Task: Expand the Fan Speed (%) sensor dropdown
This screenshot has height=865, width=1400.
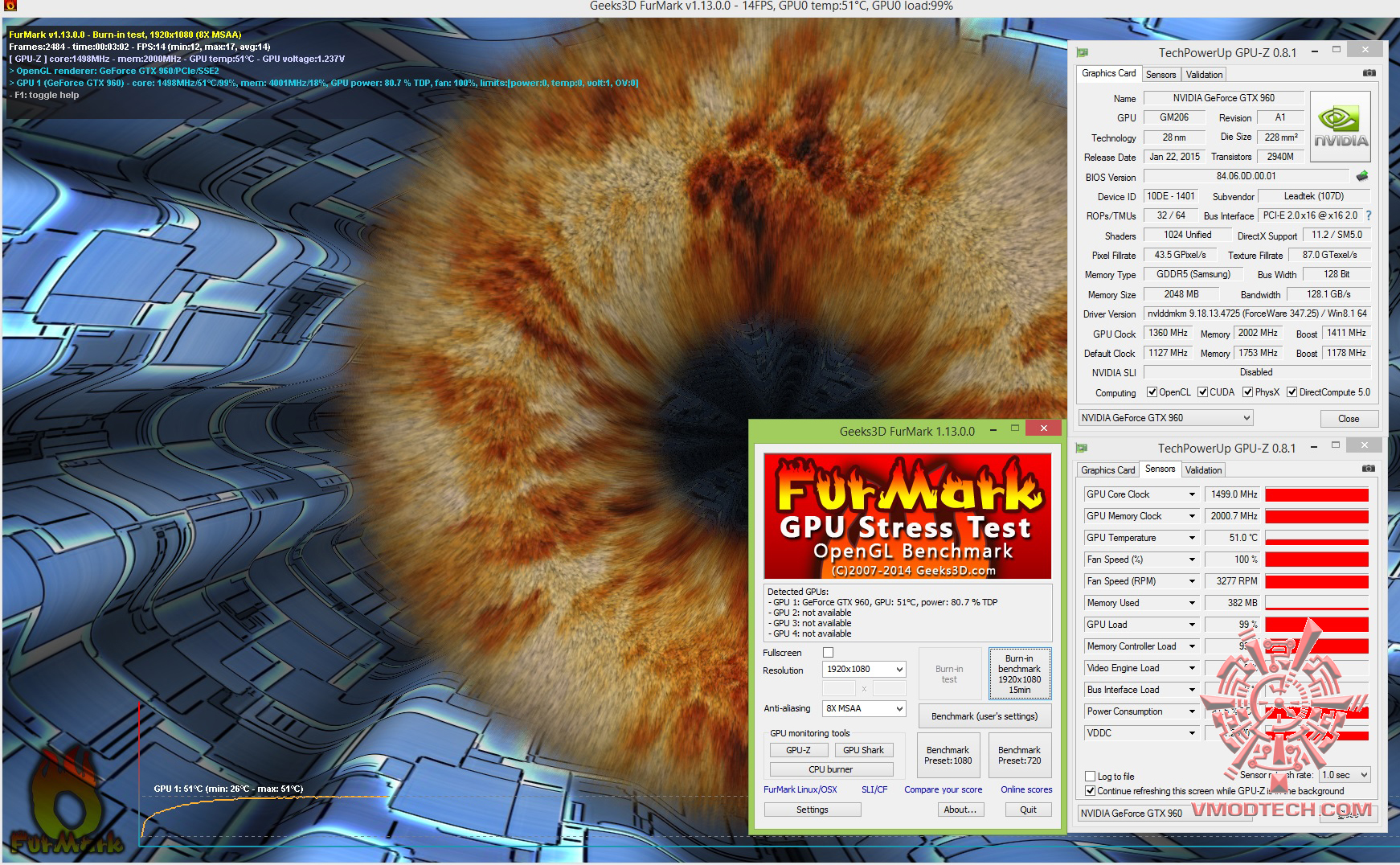Action: point(1192,560)
